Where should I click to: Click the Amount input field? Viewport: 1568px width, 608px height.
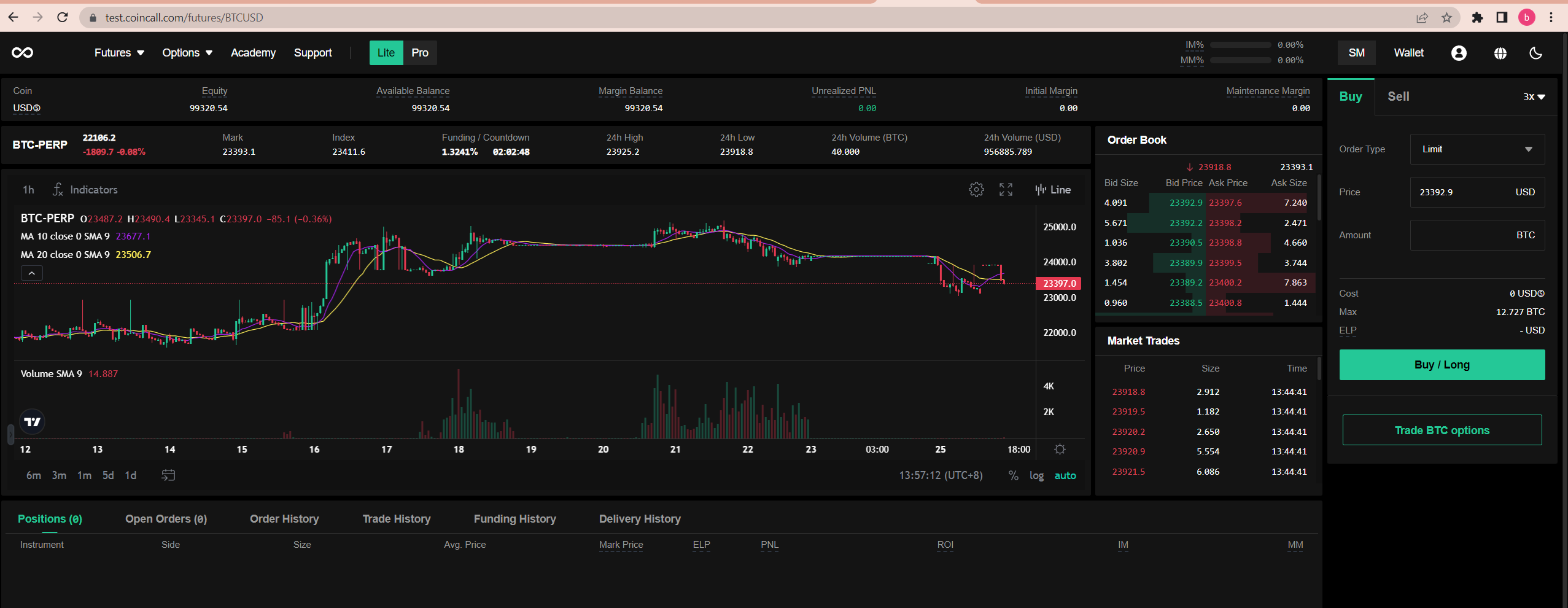coord(1477,235)
